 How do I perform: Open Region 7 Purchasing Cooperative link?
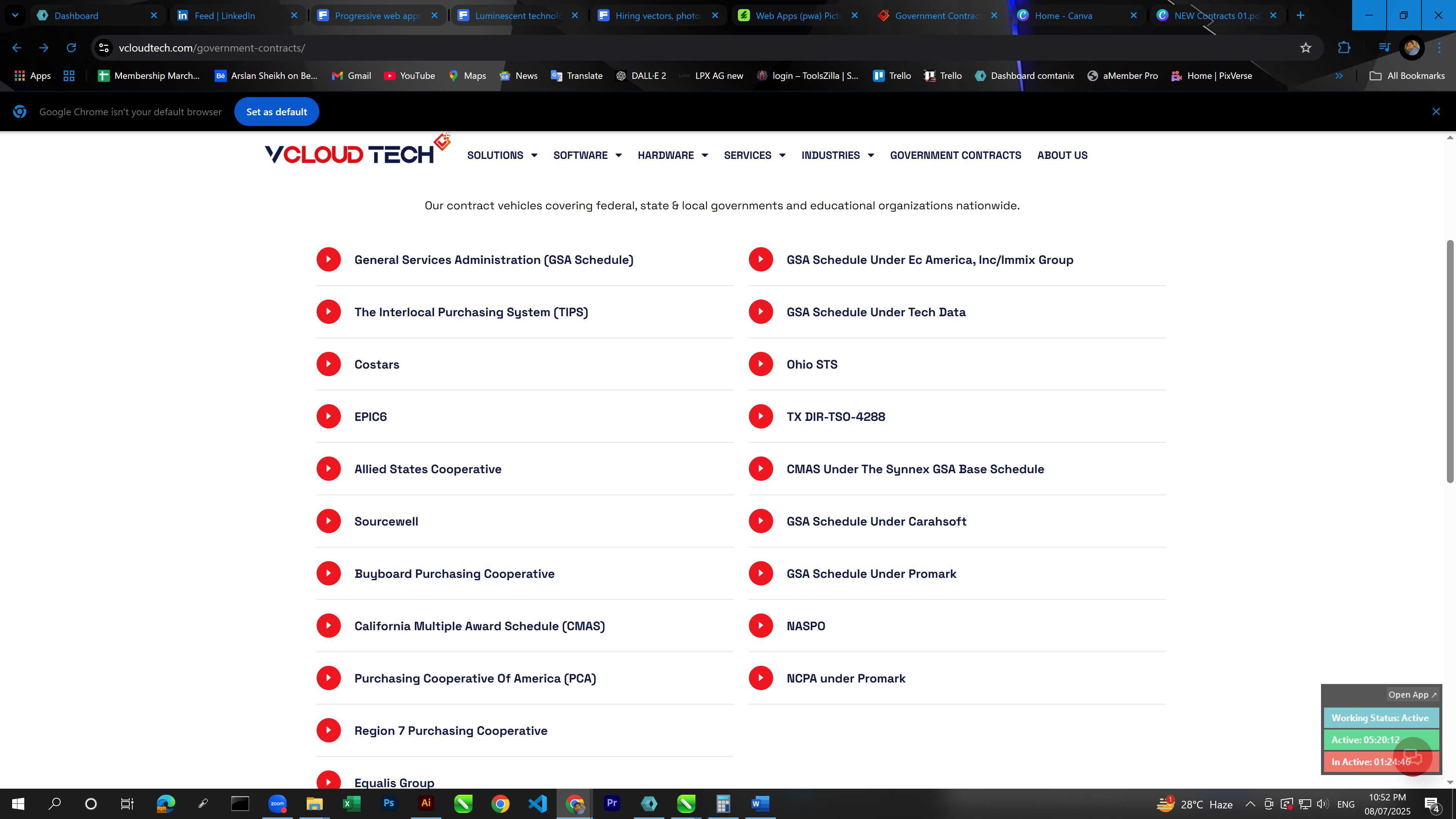click(x=450, y=730)
